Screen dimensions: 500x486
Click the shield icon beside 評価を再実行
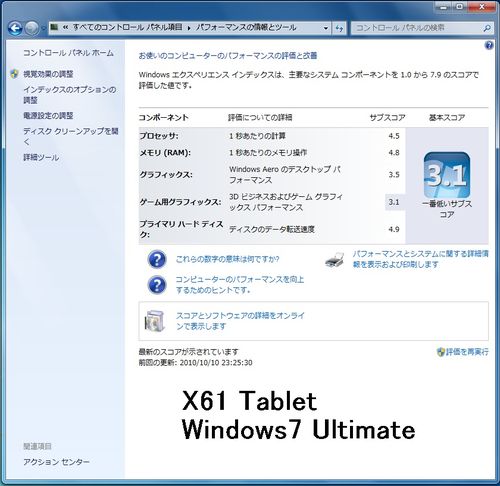[441, 352]
